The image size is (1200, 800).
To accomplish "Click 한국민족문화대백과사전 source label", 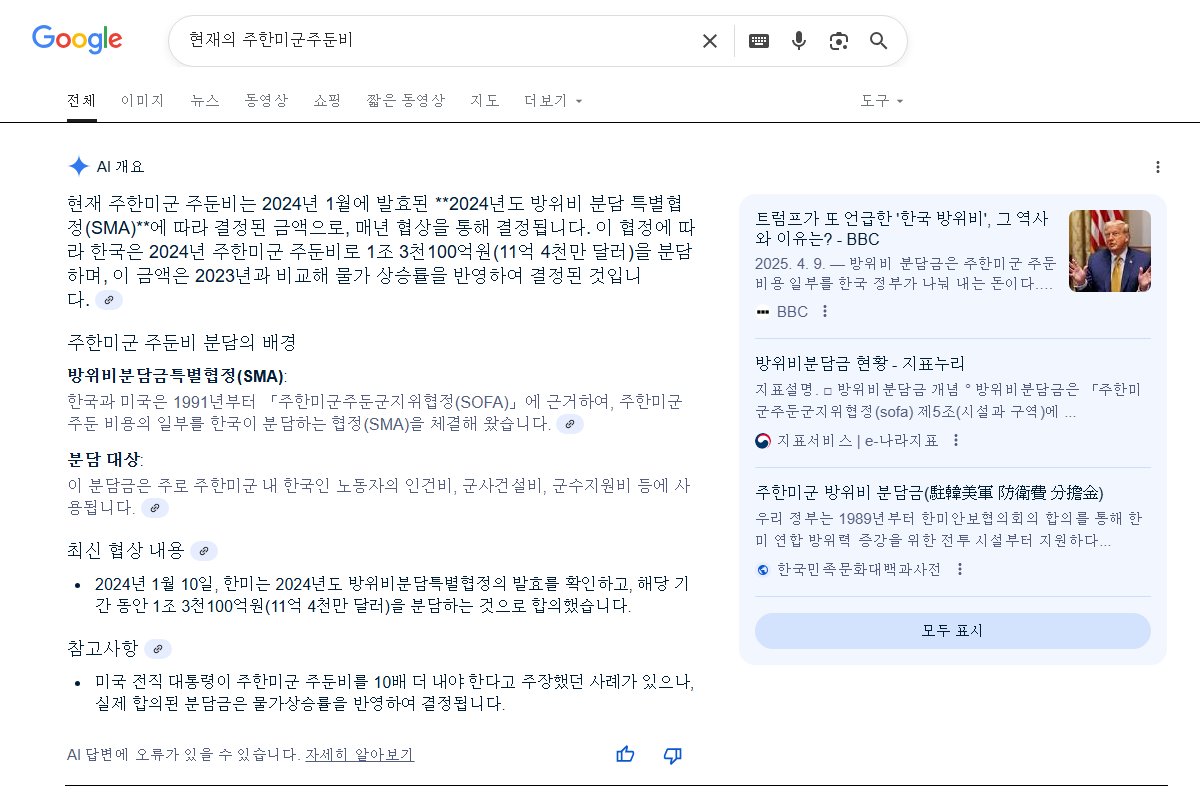I will coord(859,569).
